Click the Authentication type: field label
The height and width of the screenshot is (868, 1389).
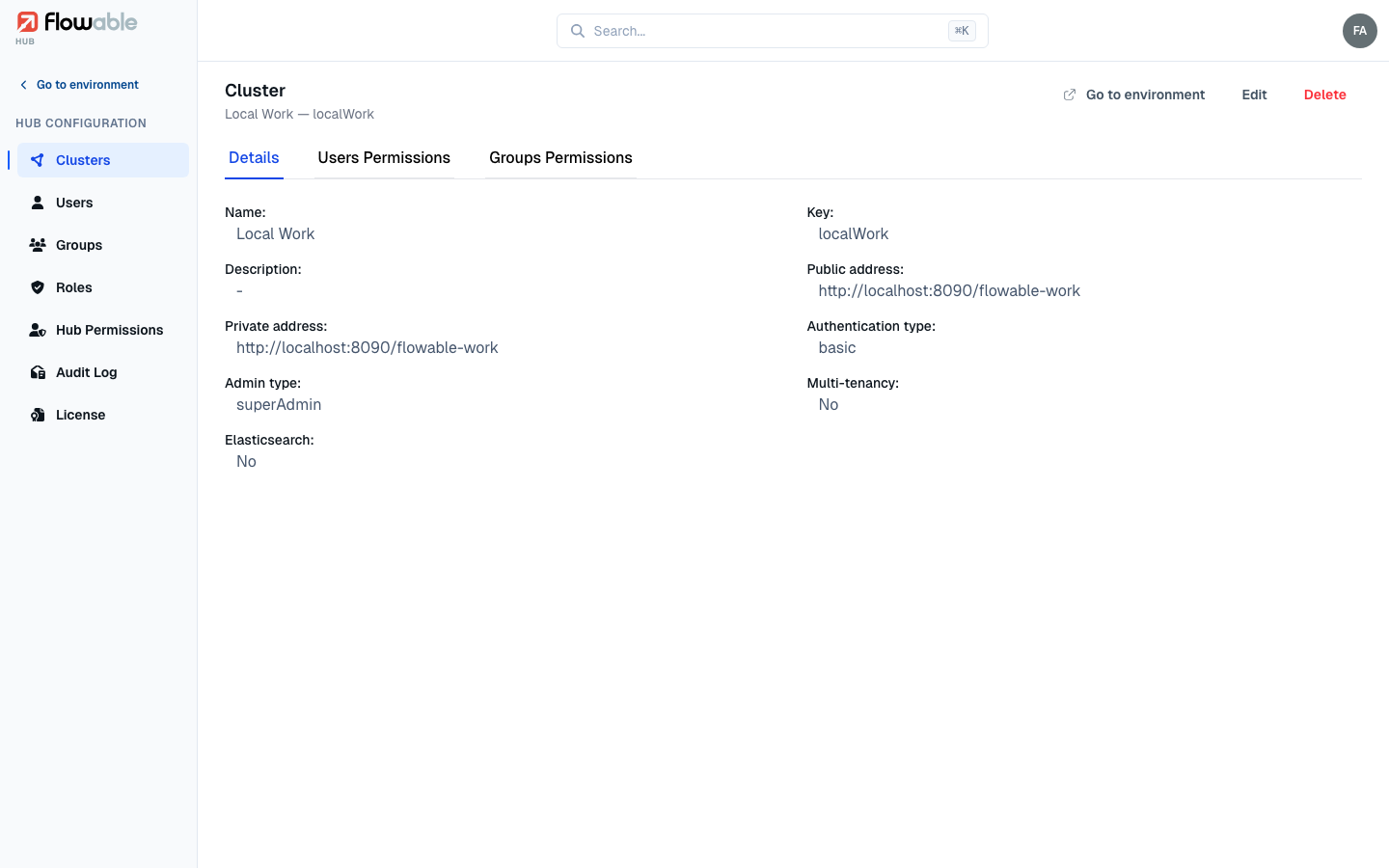pyautogui.click(x=871, y=326)
